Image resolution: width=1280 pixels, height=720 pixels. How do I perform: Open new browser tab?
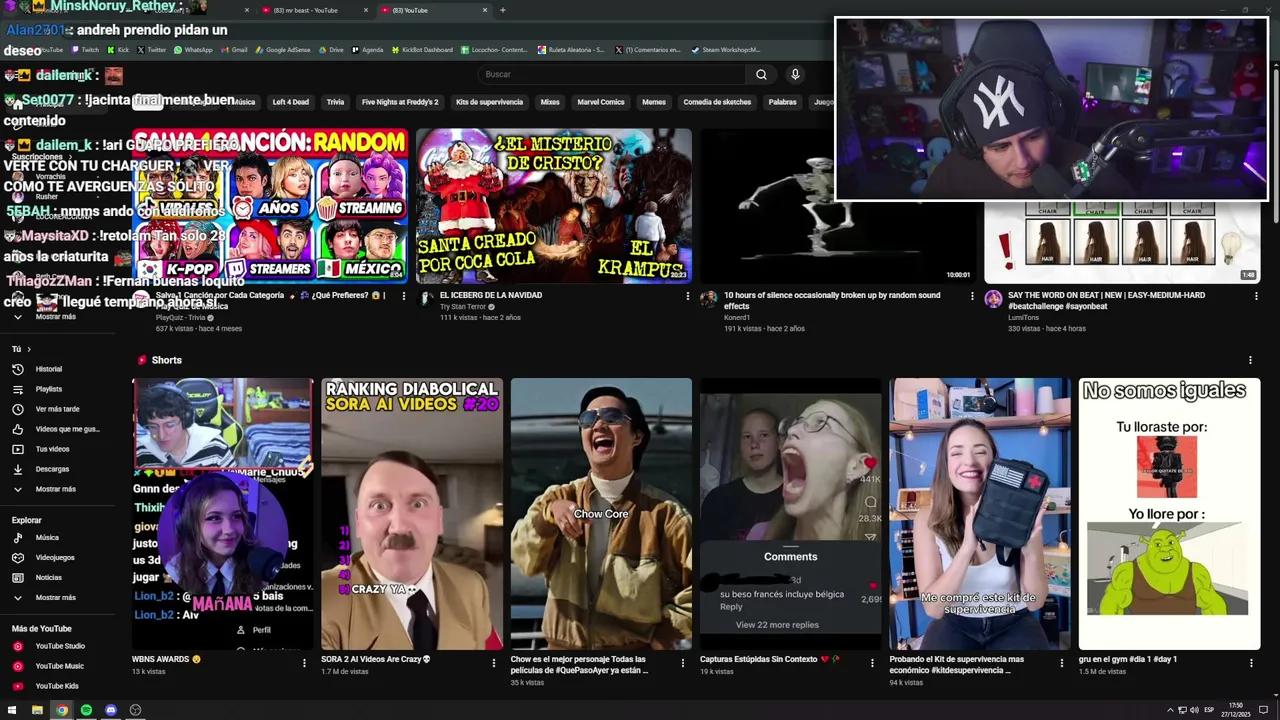[502, 10]
